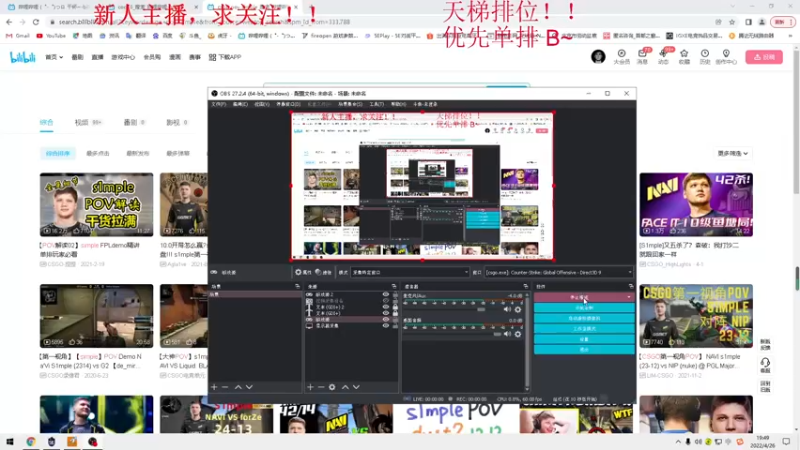Remove selected scene with minus icon
This screenshot has height=450, width=800.
pyautogui.click(x=225, y=387)
